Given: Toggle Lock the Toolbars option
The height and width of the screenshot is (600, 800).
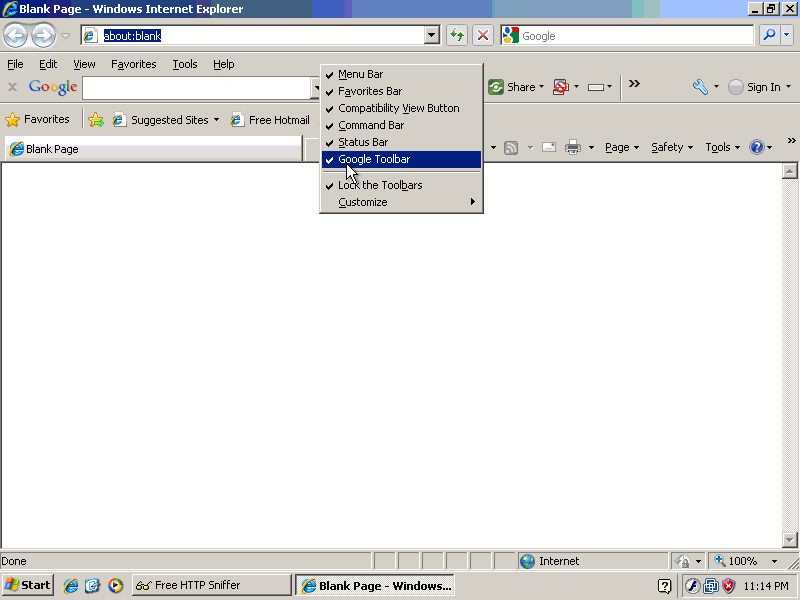Looking at the screenshot, I should click(401, 185).
